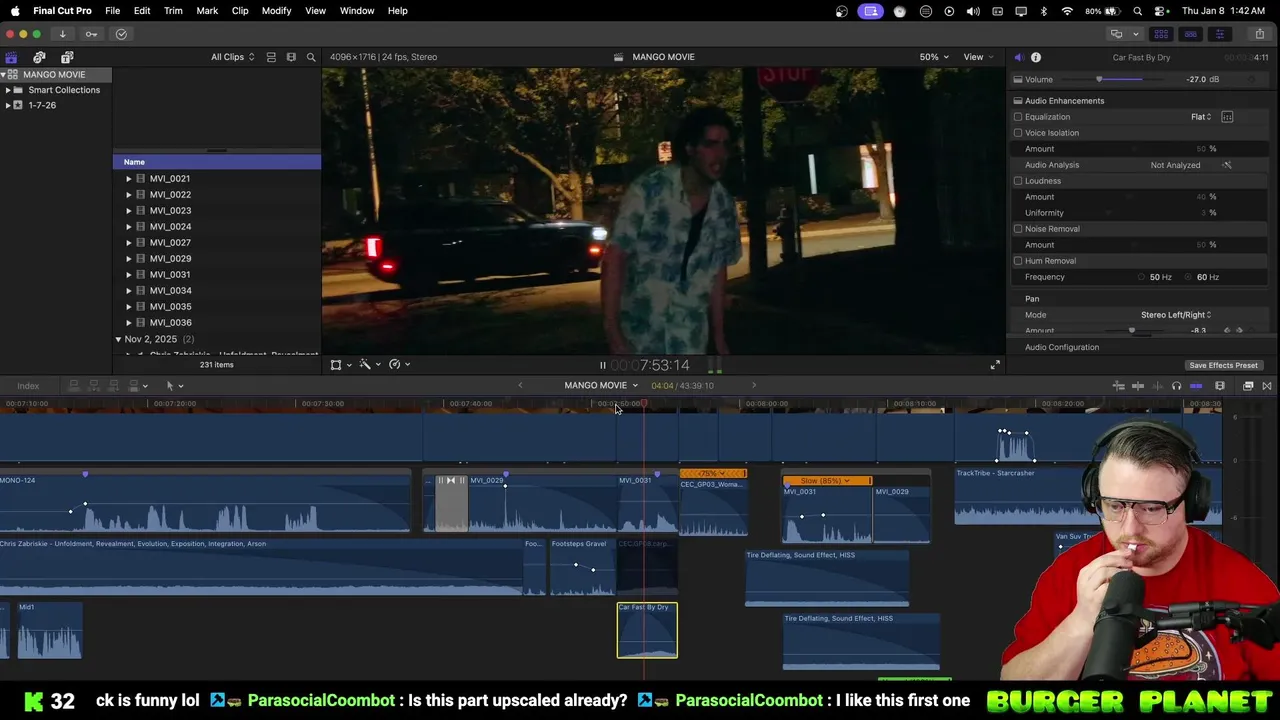
Task: Click the Audio Configuration section
Action: pos(1062,347)
